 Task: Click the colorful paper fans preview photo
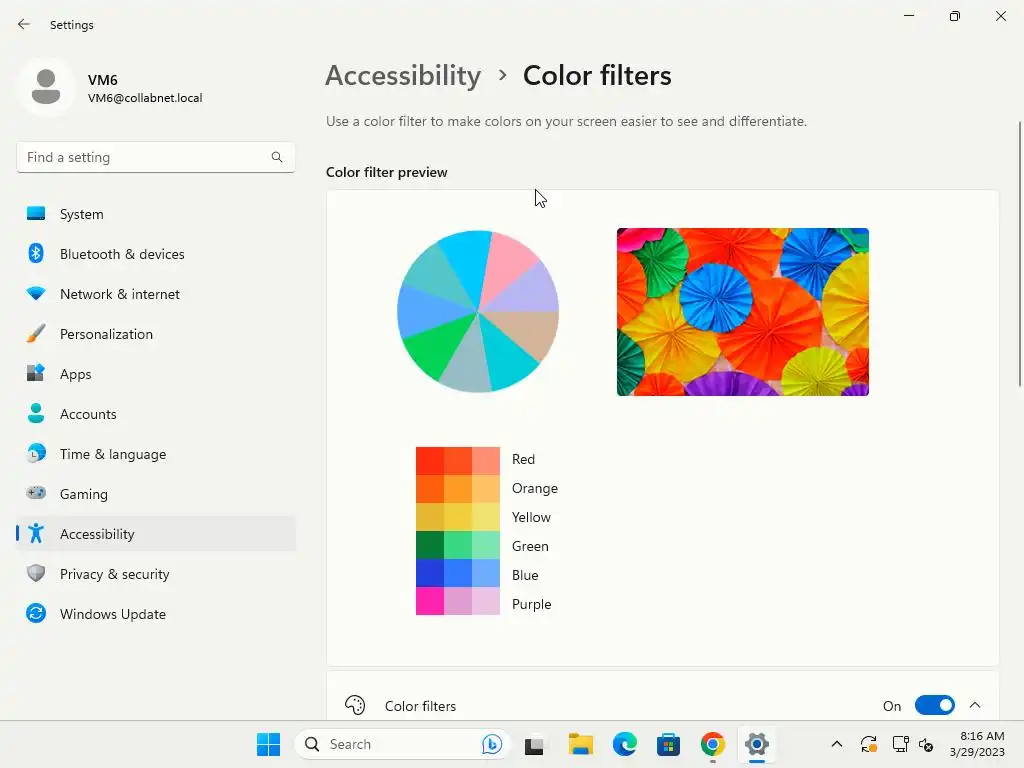click(743, 312)
